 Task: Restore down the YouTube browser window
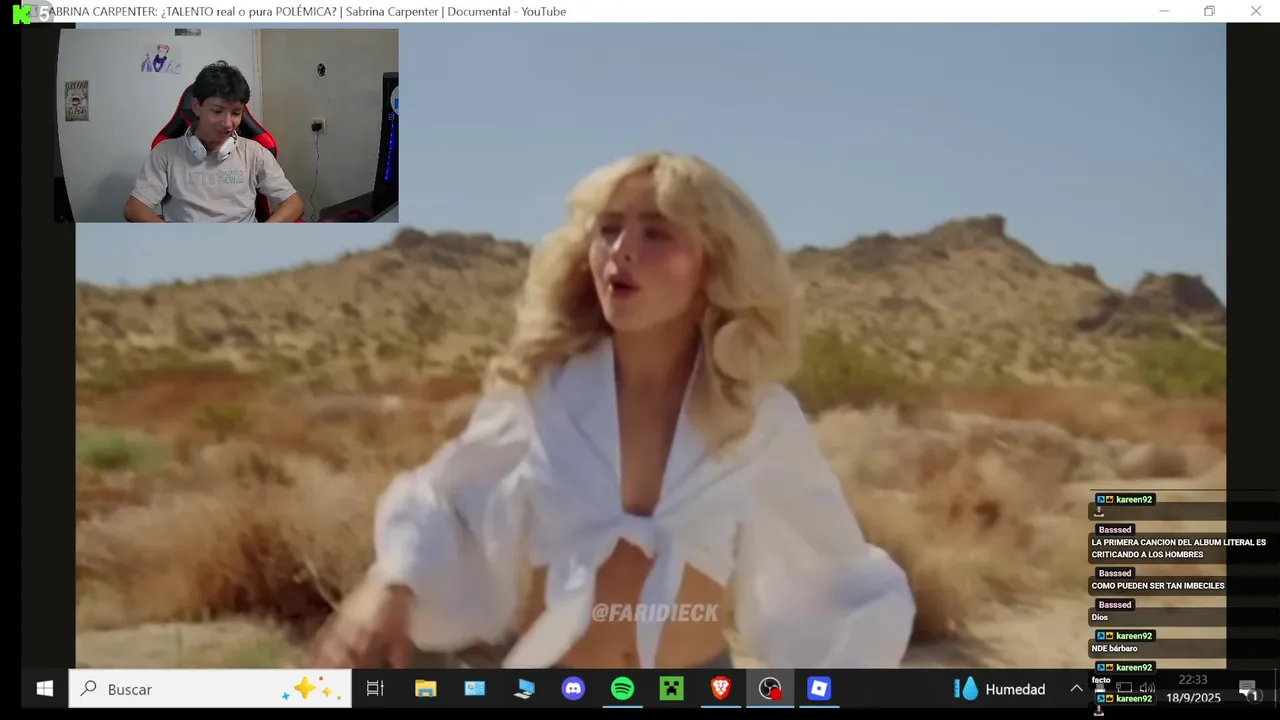click(1210, 11)
